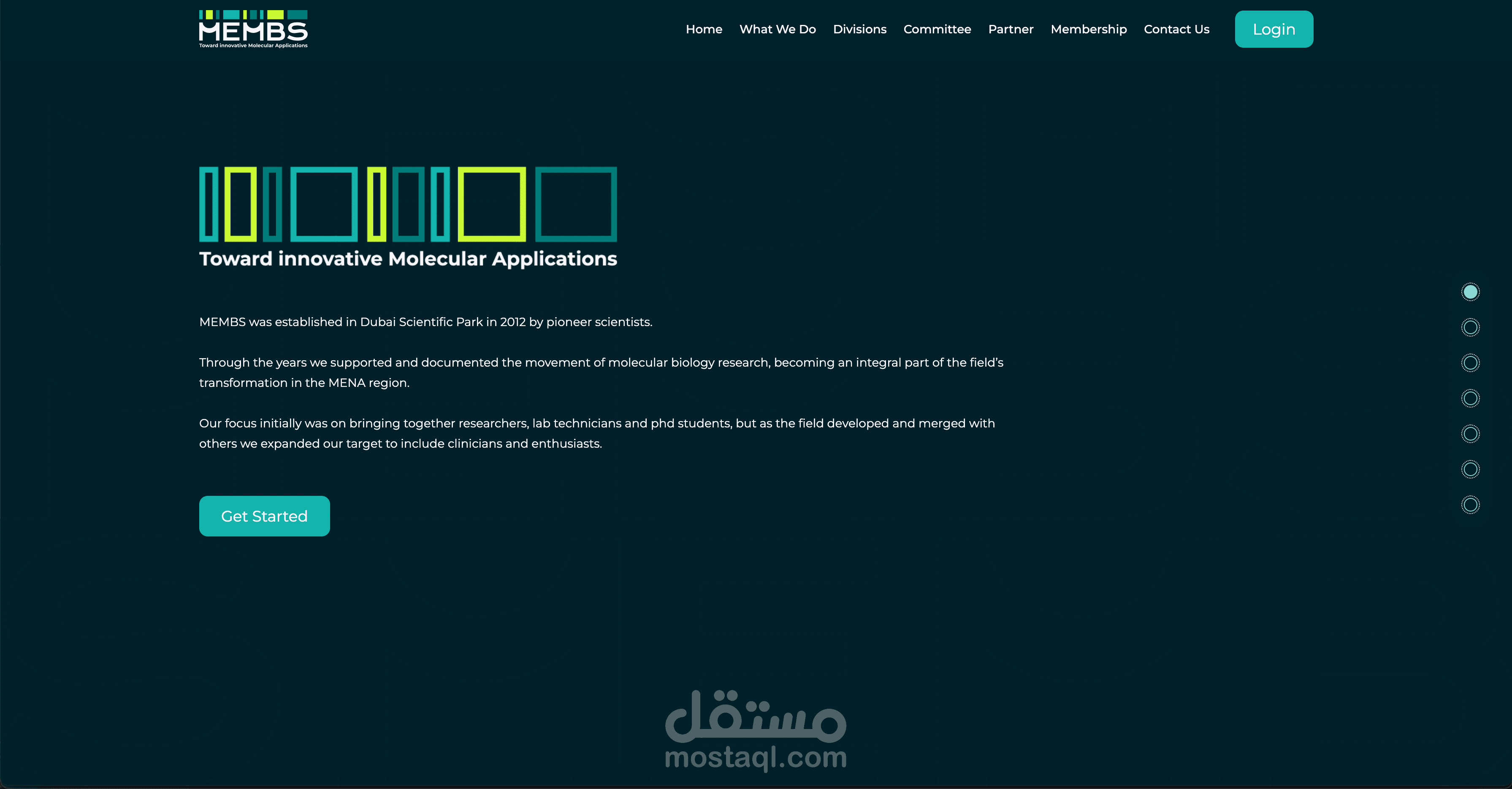This screenshot has width=1512, height=789.
Task: Click the Get Started button
Action: coord(265,516)
